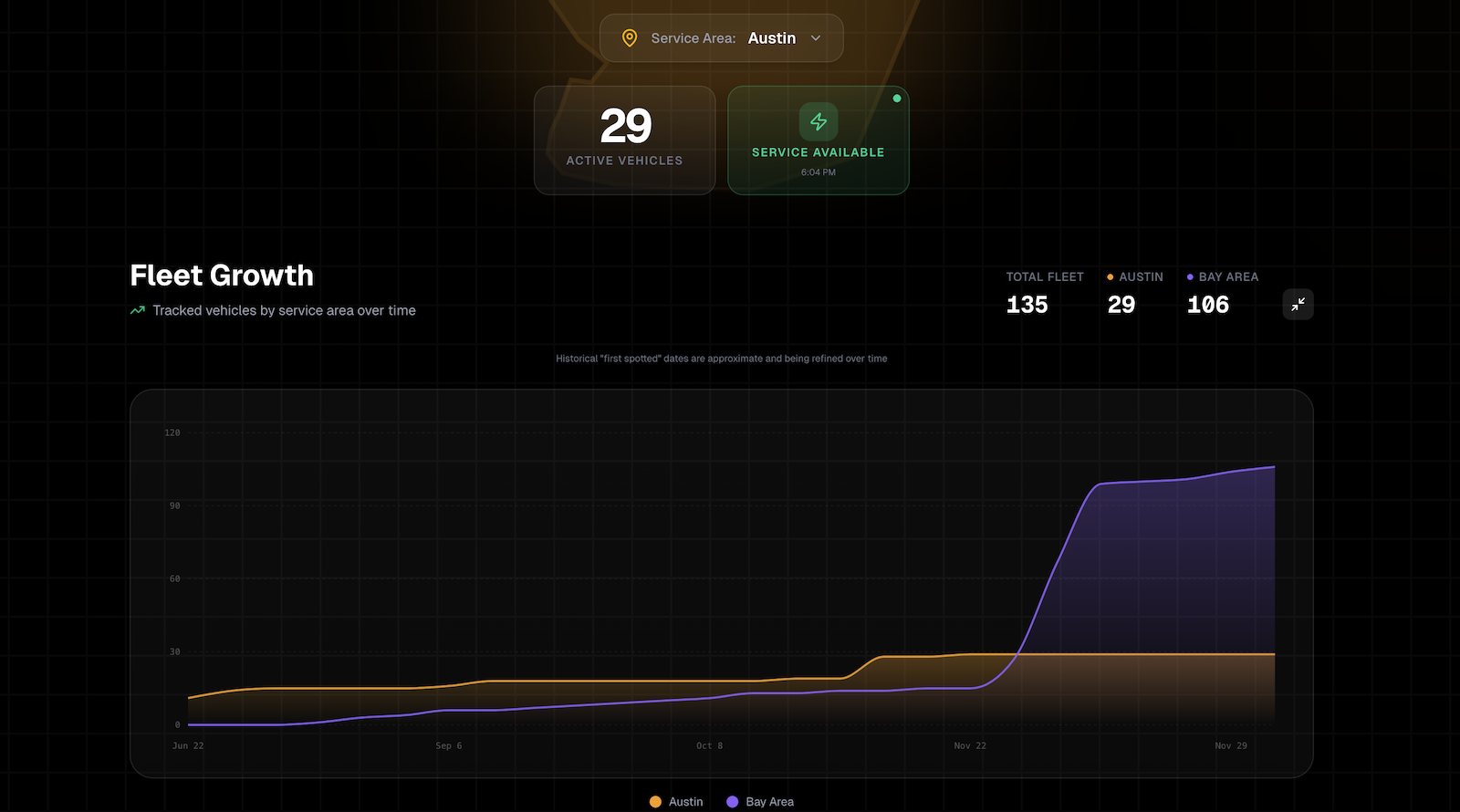Image resolution: width=1460 pixels, height=812 pixels.
Task: Click the green trend arrow icon under Fleet Growth
Action: [138, 310]
